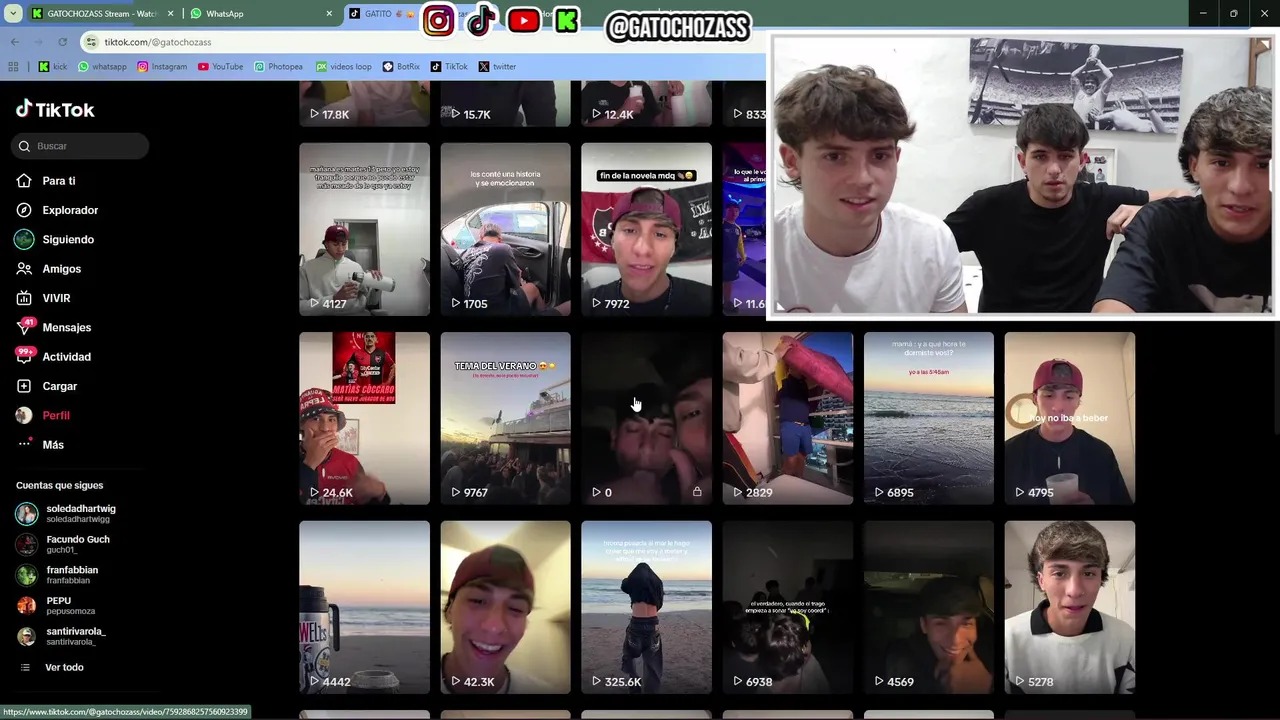
Task: Open the BotRix bookmark
Action: tap(401, 67)
